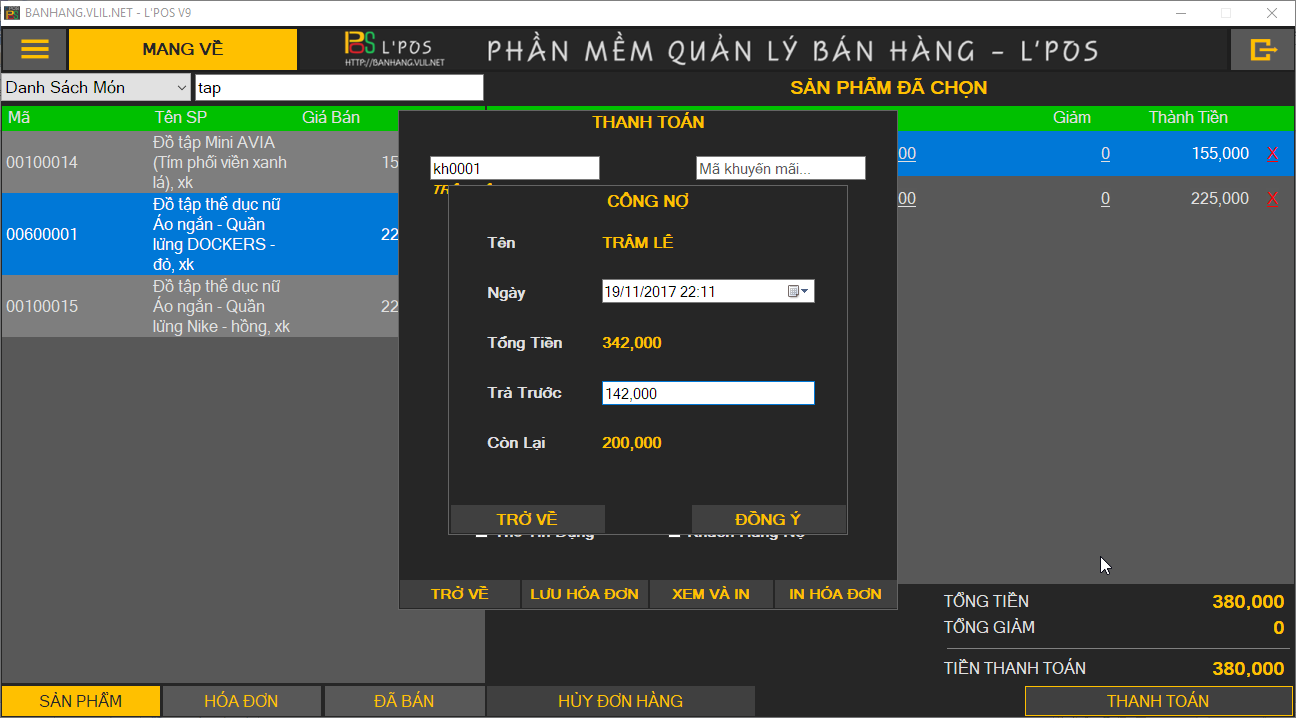Open the calendar picker for Ngày
This screenshot has width=1296, height=718.
(x=799, y=292)
